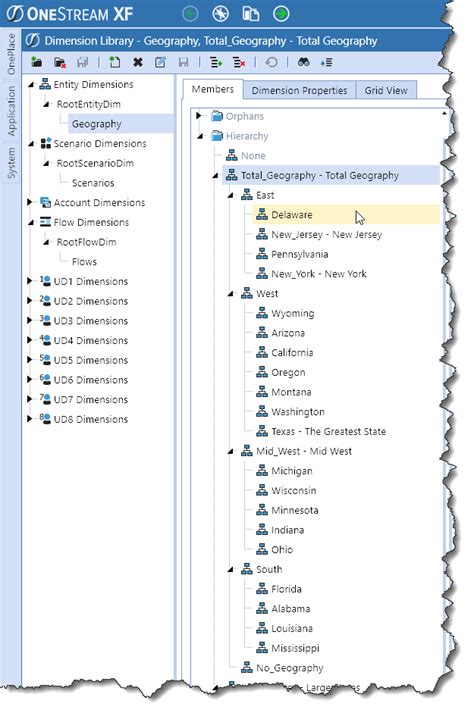Expand the Account Dimensions node

pos(30,202)
